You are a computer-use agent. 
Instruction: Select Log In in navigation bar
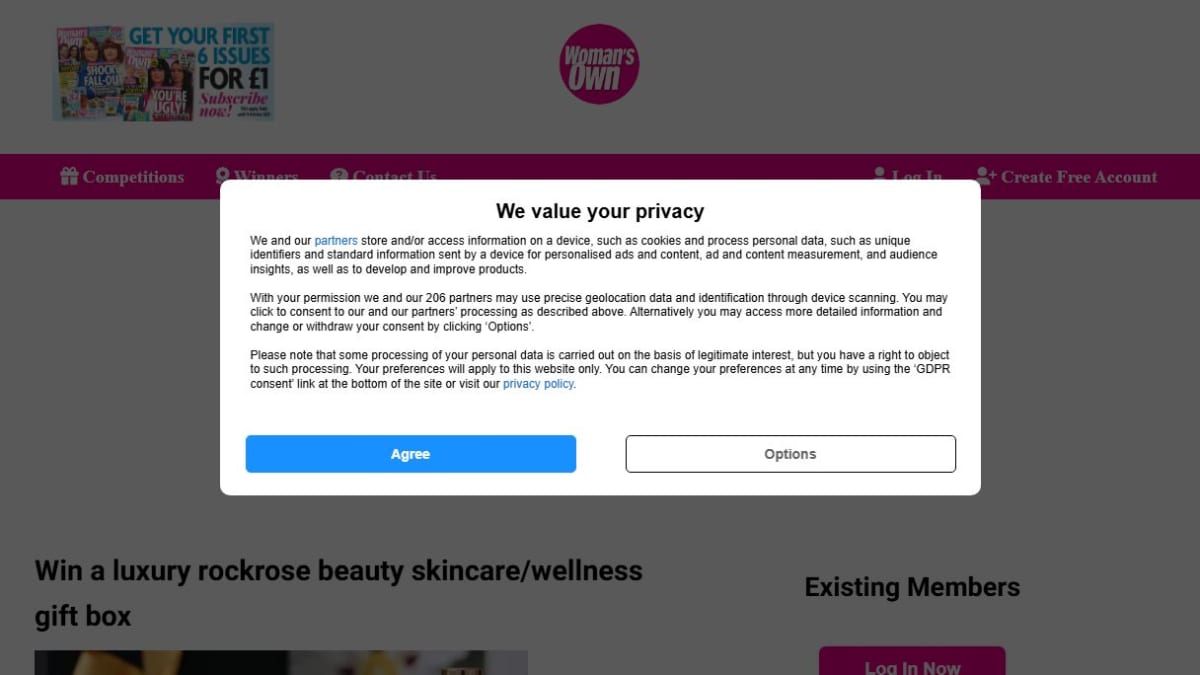tap(917, 177)
